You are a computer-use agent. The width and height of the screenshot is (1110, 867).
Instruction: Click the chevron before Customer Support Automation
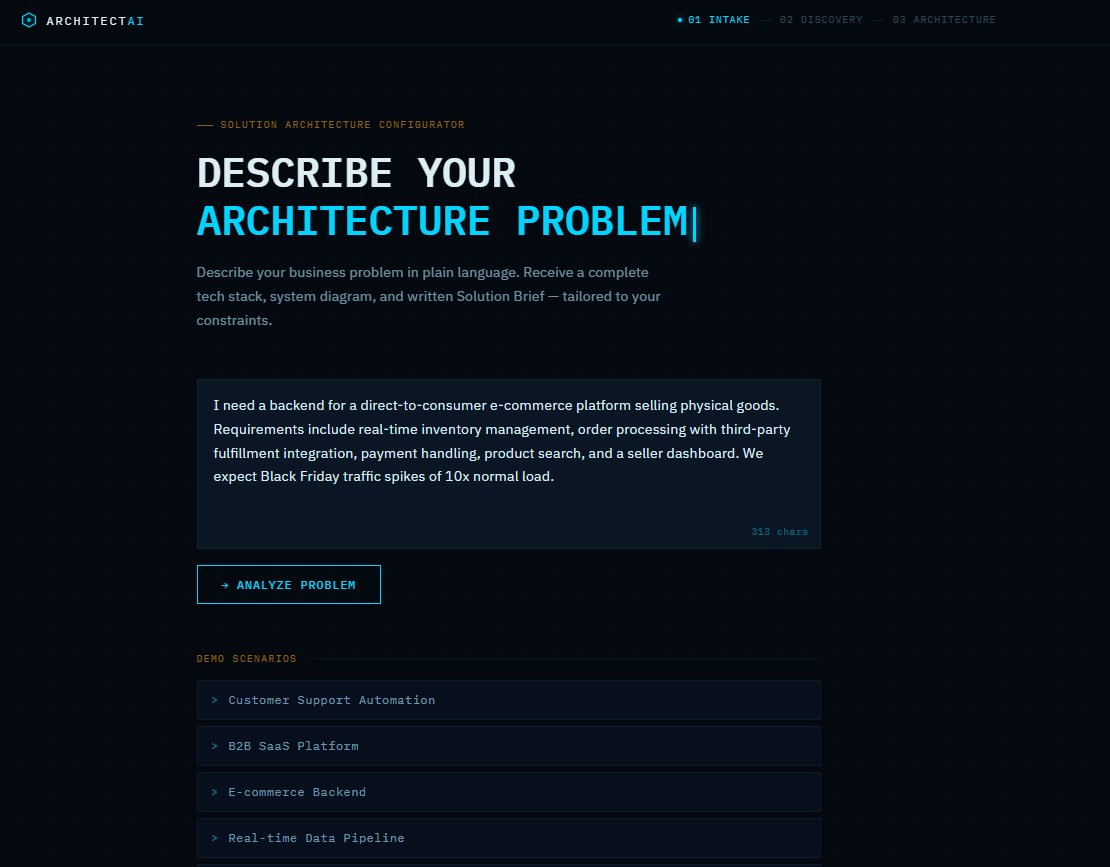(x=215, y=700)
